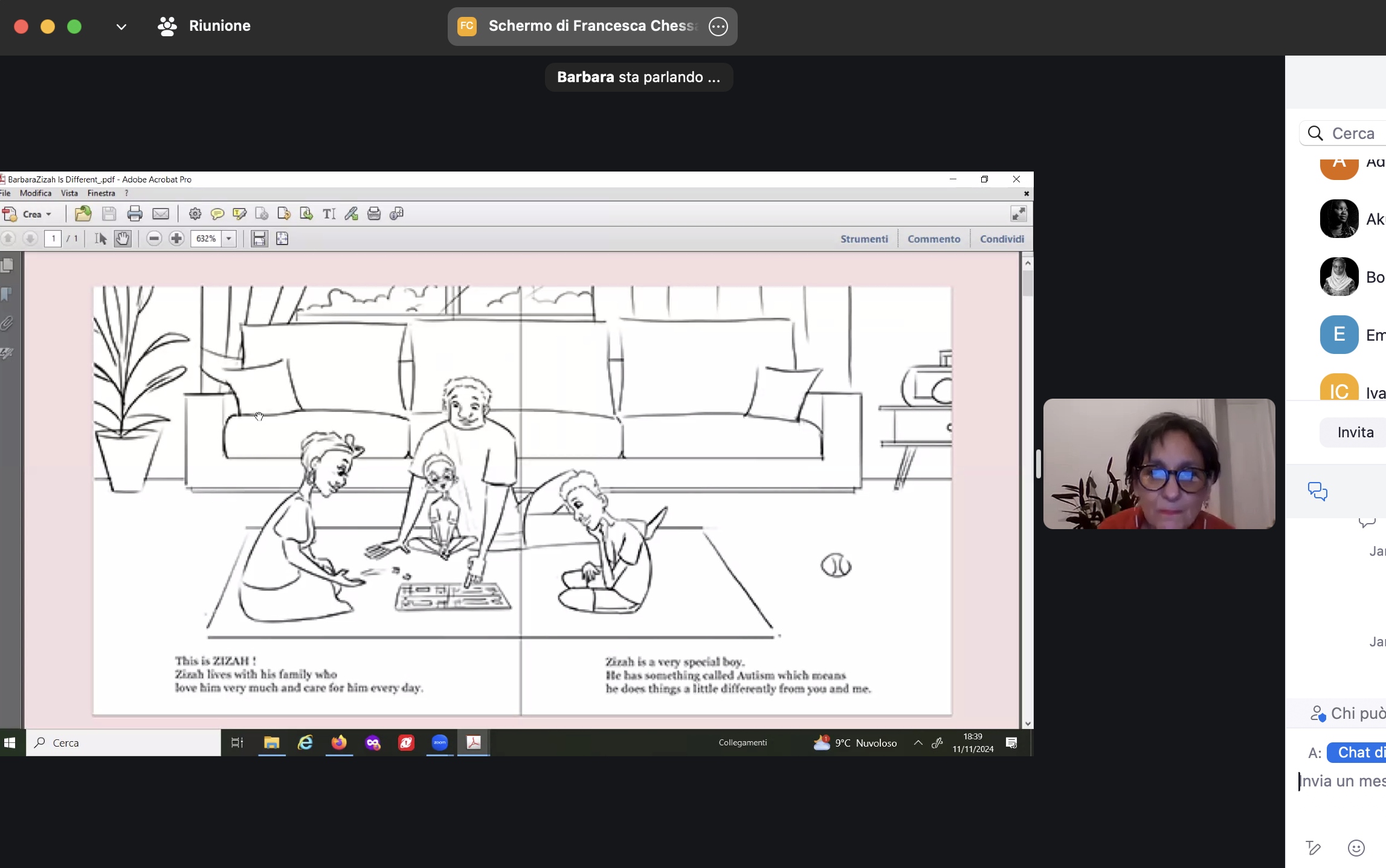Open the Vista menu
The image size is (1386, 868).
coord(69,193)
